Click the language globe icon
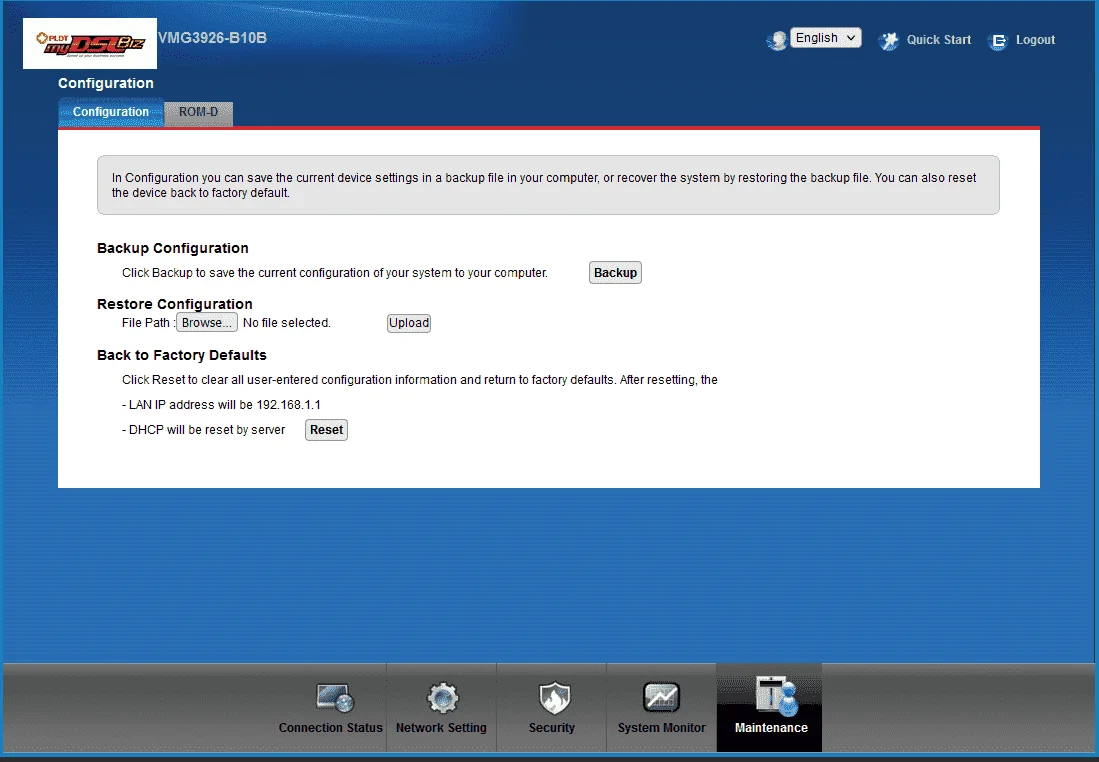1099x762 pixels. pos(777,41)
